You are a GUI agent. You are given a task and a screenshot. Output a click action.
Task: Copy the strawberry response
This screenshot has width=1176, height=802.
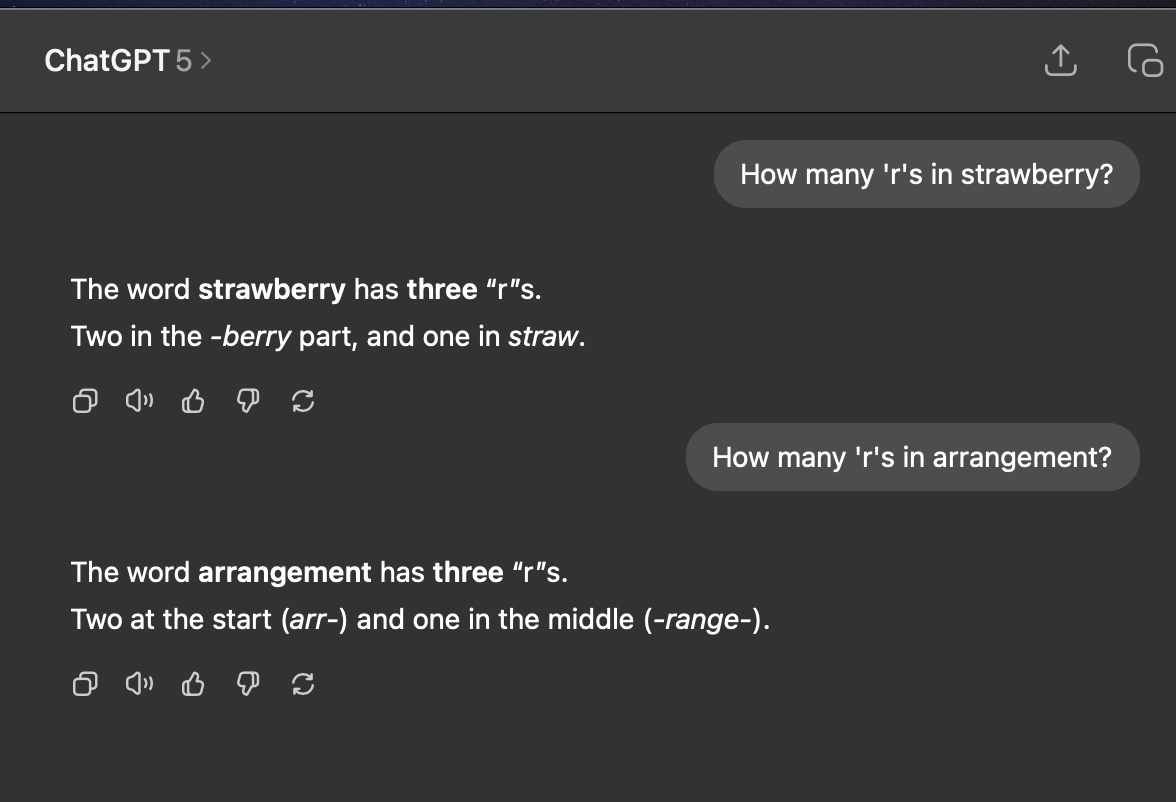pyautogui.click(x=85, y=402)
